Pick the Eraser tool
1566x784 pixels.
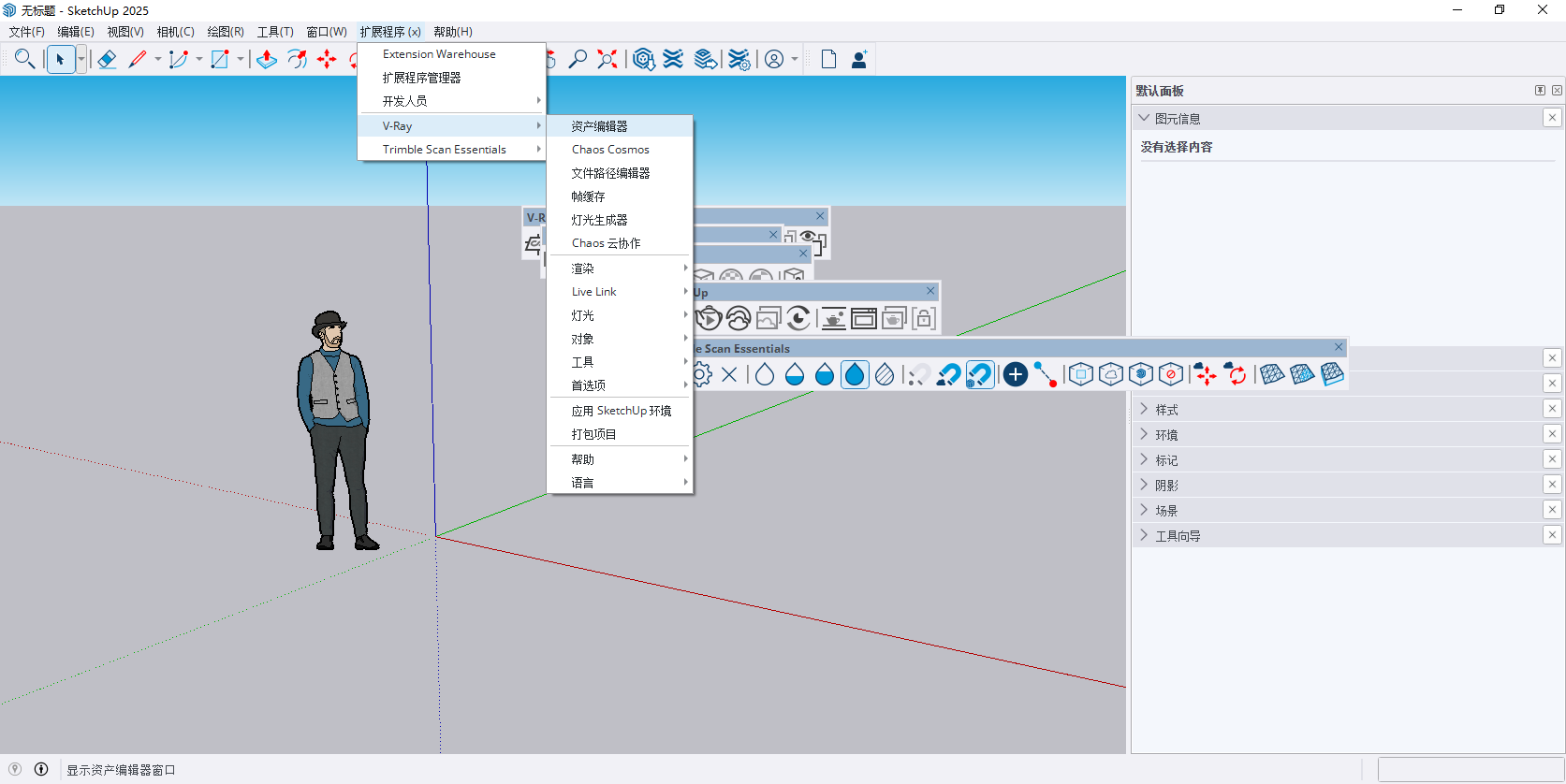pyautogui.click(x=107, y=59)
